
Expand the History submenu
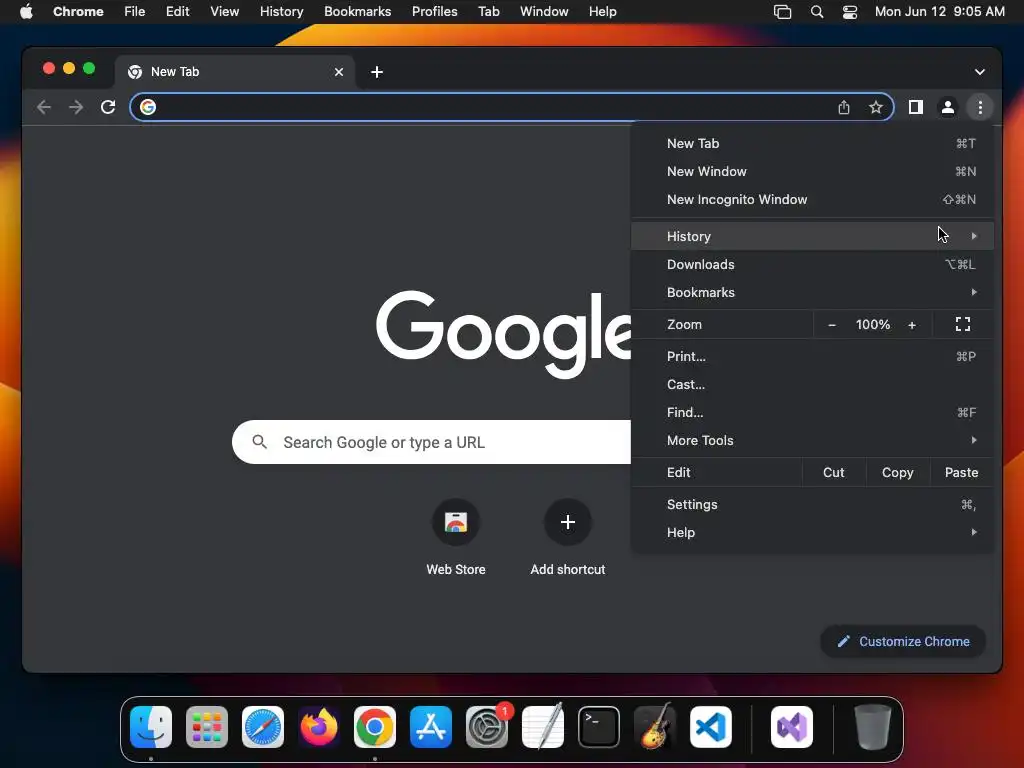click(x=812, y=236)
